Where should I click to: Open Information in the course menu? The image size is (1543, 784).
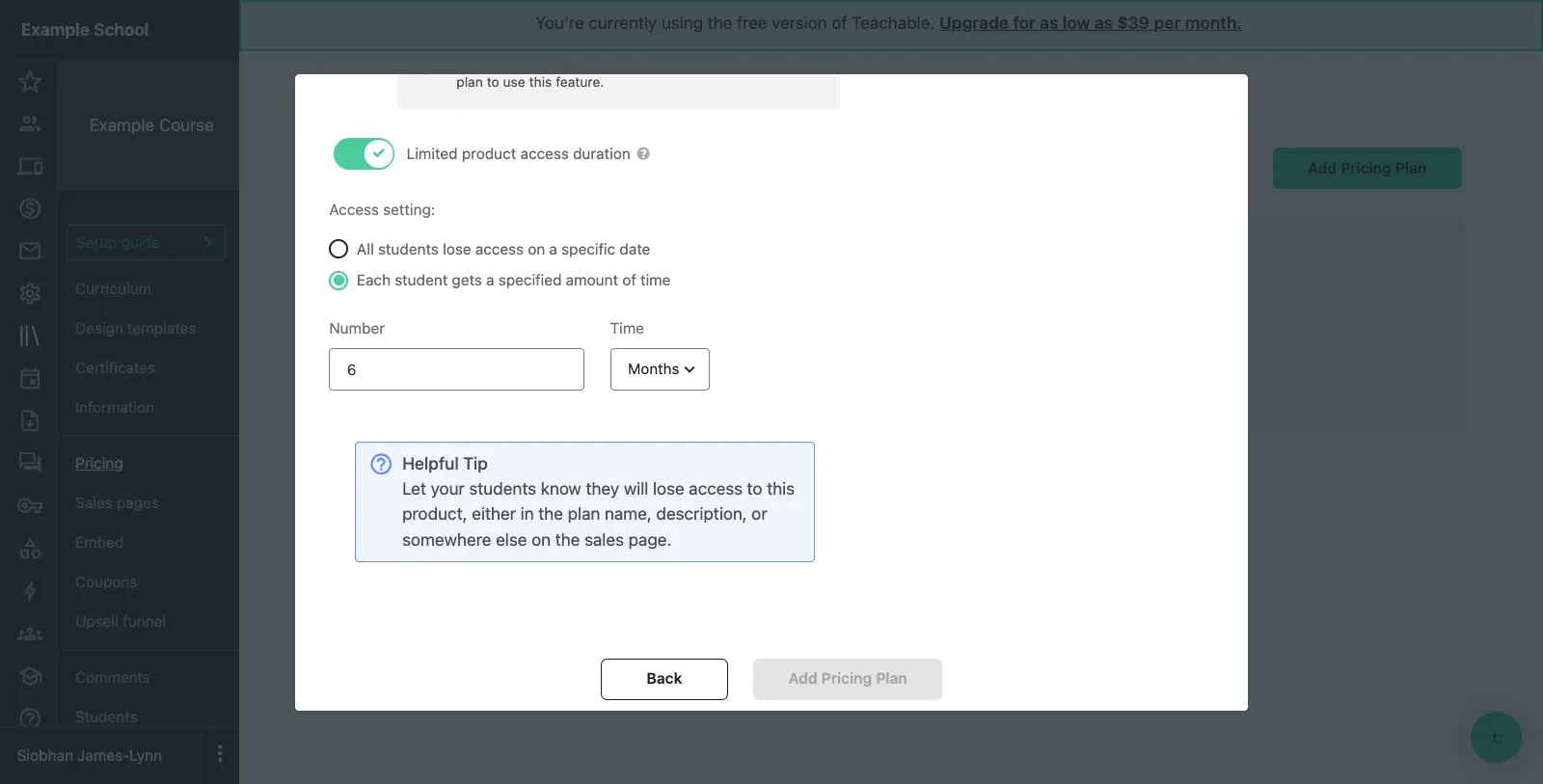pos(114,408)
